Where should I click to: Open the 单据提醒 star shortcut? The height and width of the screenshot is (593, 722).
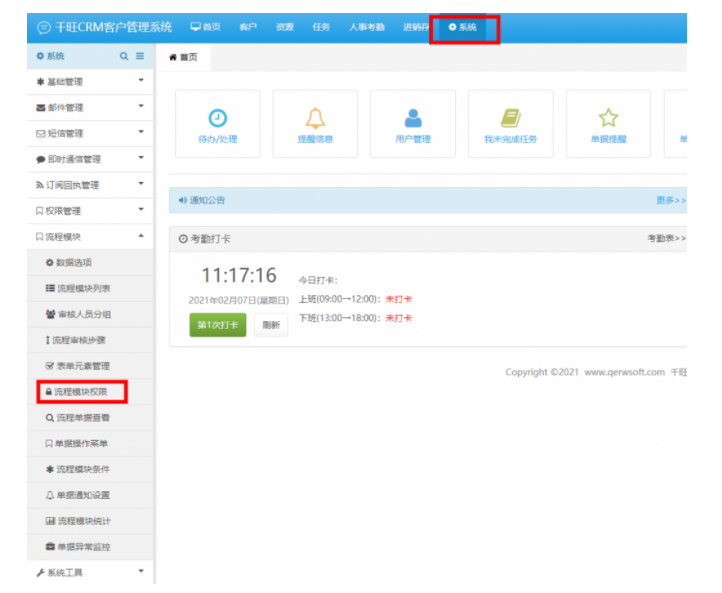(x=608, y=124)
